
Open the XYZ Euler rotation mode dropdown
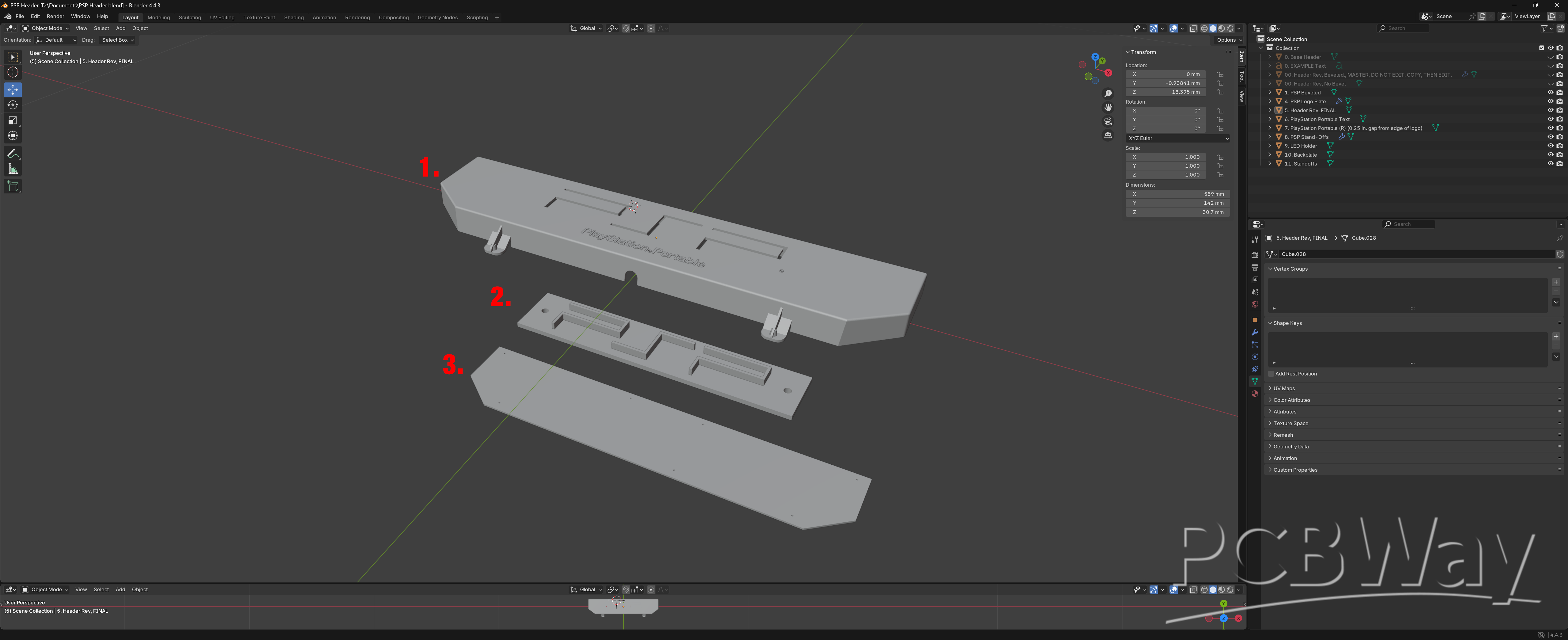(x=1177, y=138)
